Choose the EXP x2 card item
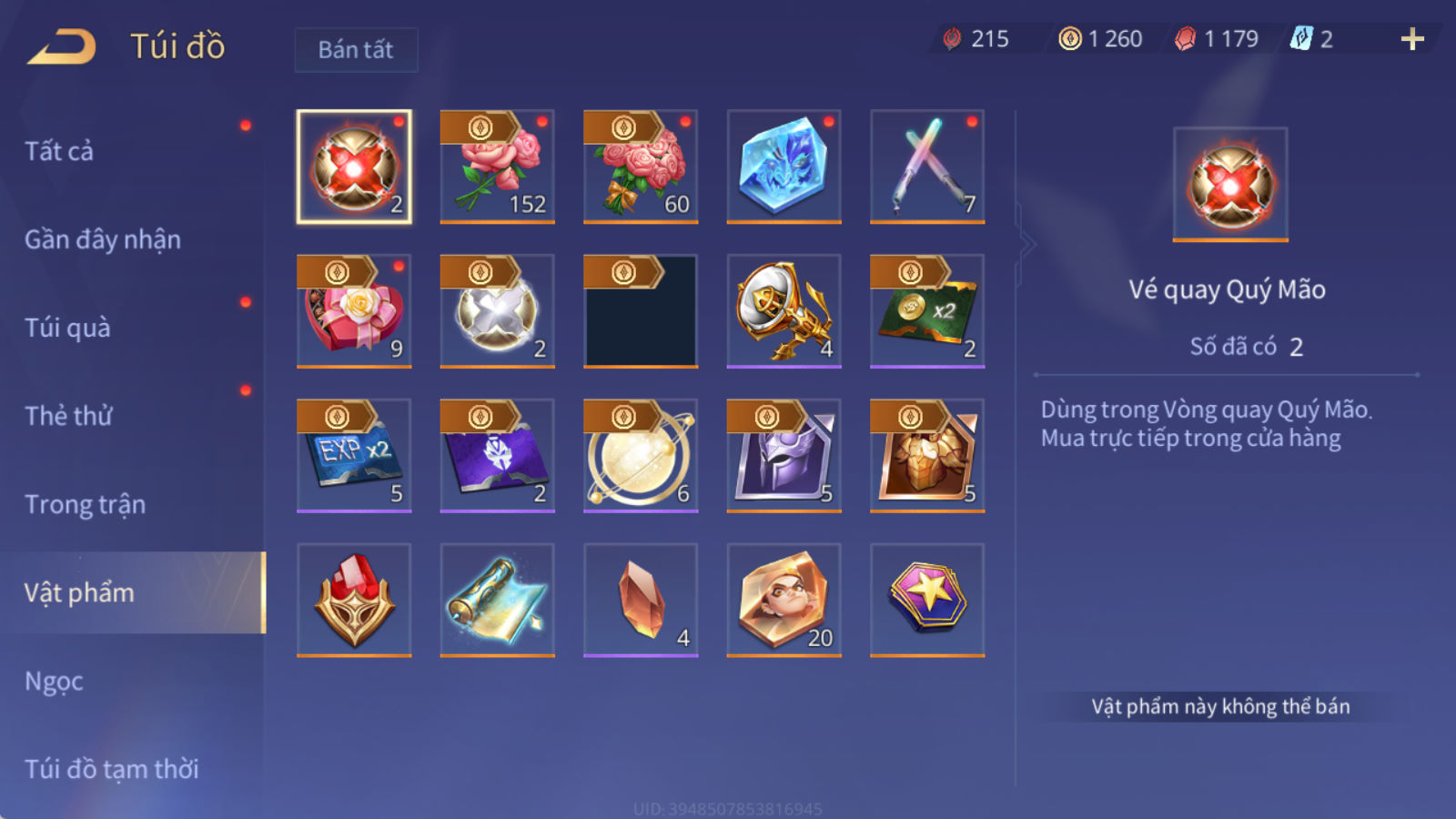 (354, 456)
